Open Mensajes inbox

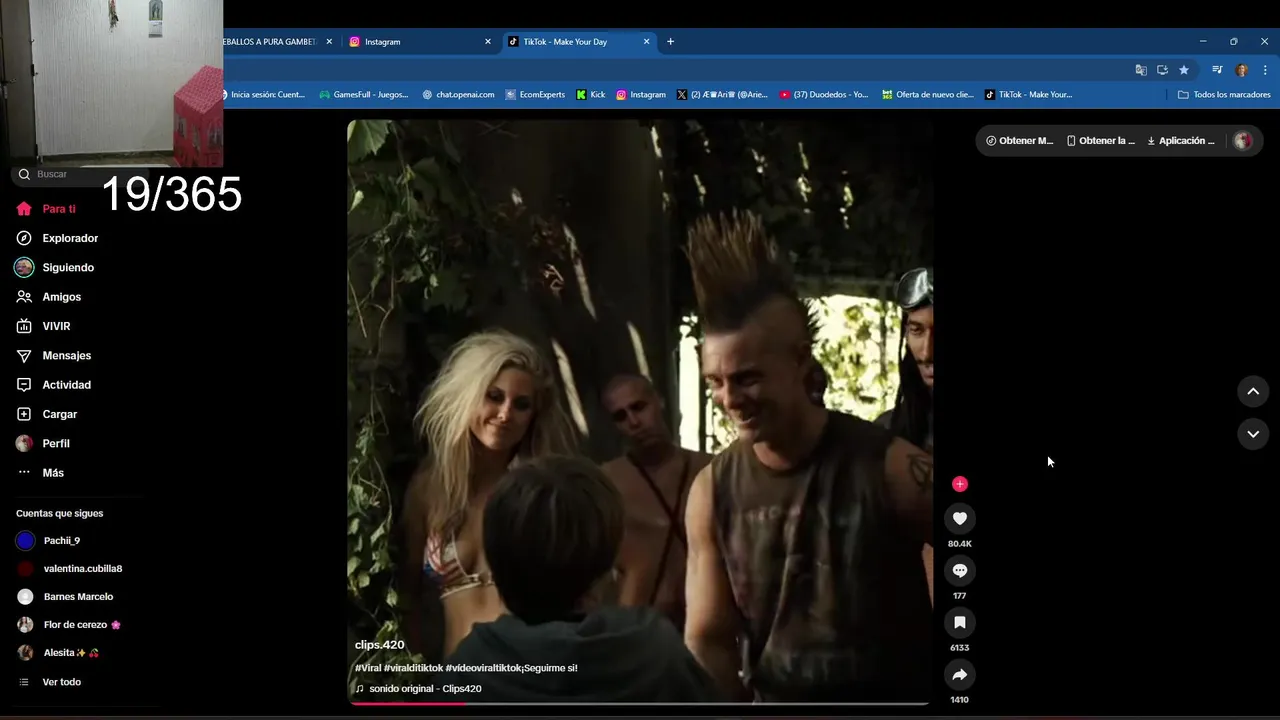tap(53, 355)
